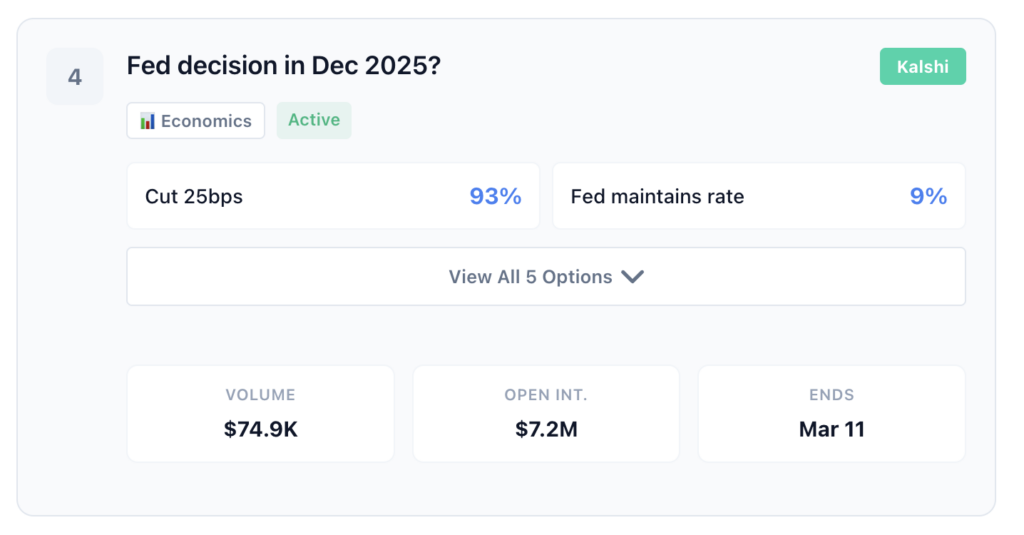Select the VOLUME label

260,395
